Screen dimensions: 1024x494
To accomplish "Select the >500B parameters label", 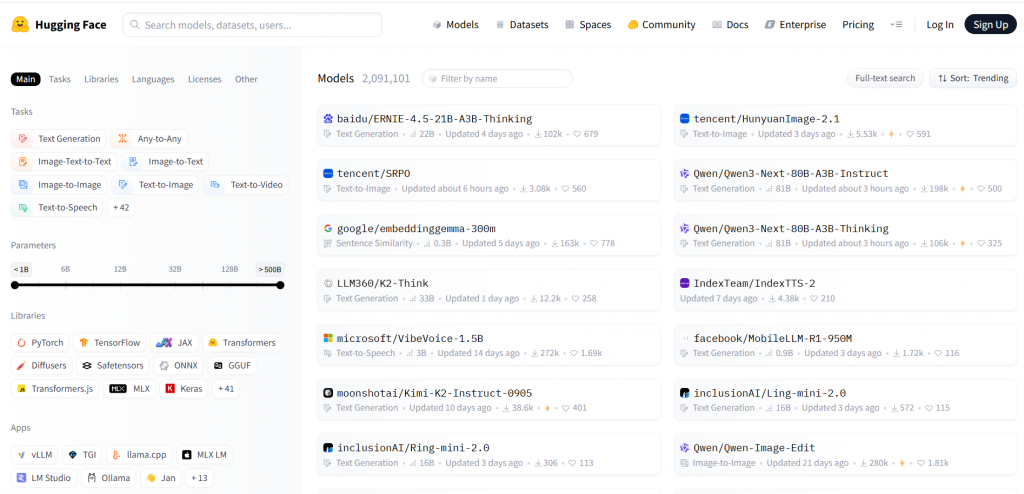I will (270, 269).
